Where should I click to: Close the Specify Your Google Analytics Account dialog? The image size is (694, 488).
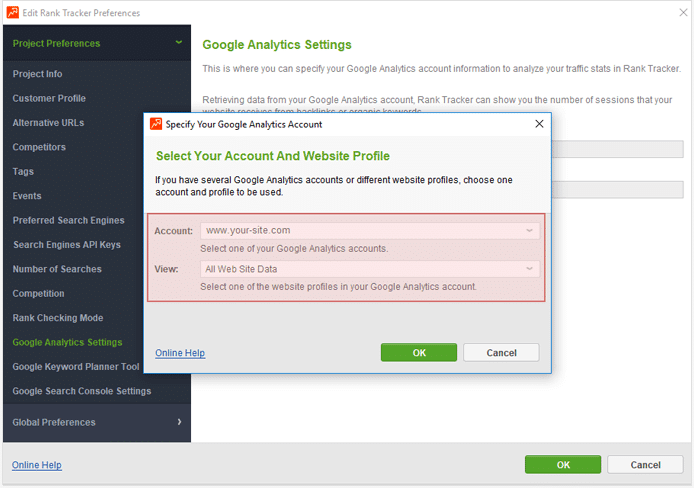[x=539, y=124]
